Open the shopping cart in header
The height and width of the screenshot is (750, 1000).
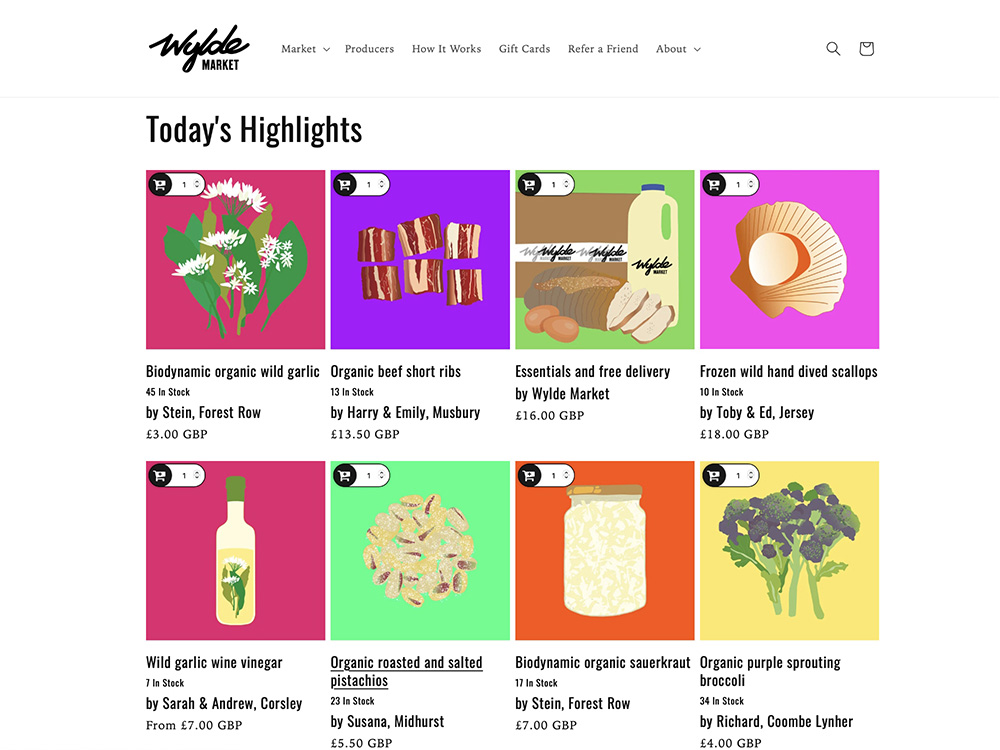tap(866, 49)
